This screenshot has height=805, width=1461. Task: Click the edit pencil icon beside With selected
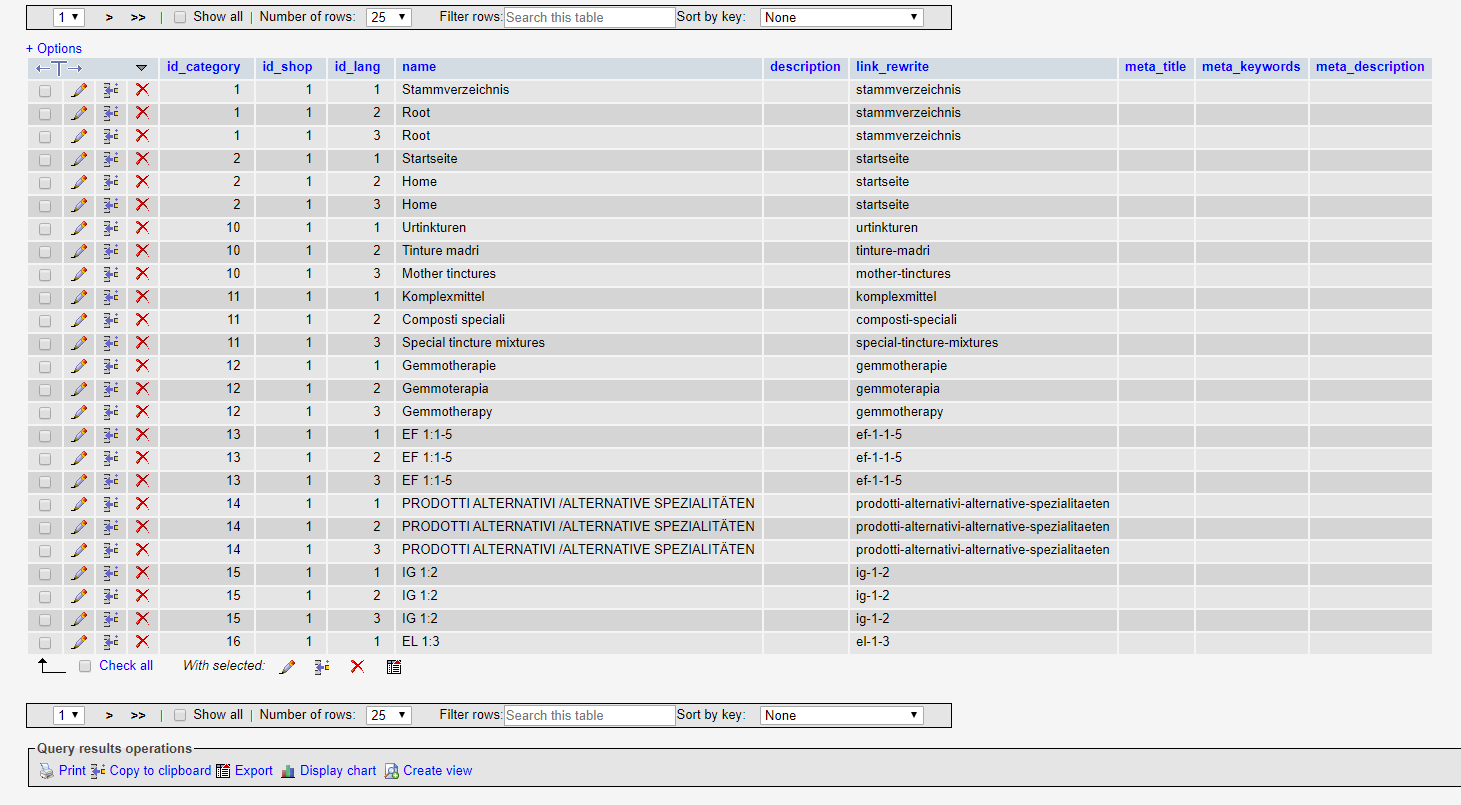287,666
